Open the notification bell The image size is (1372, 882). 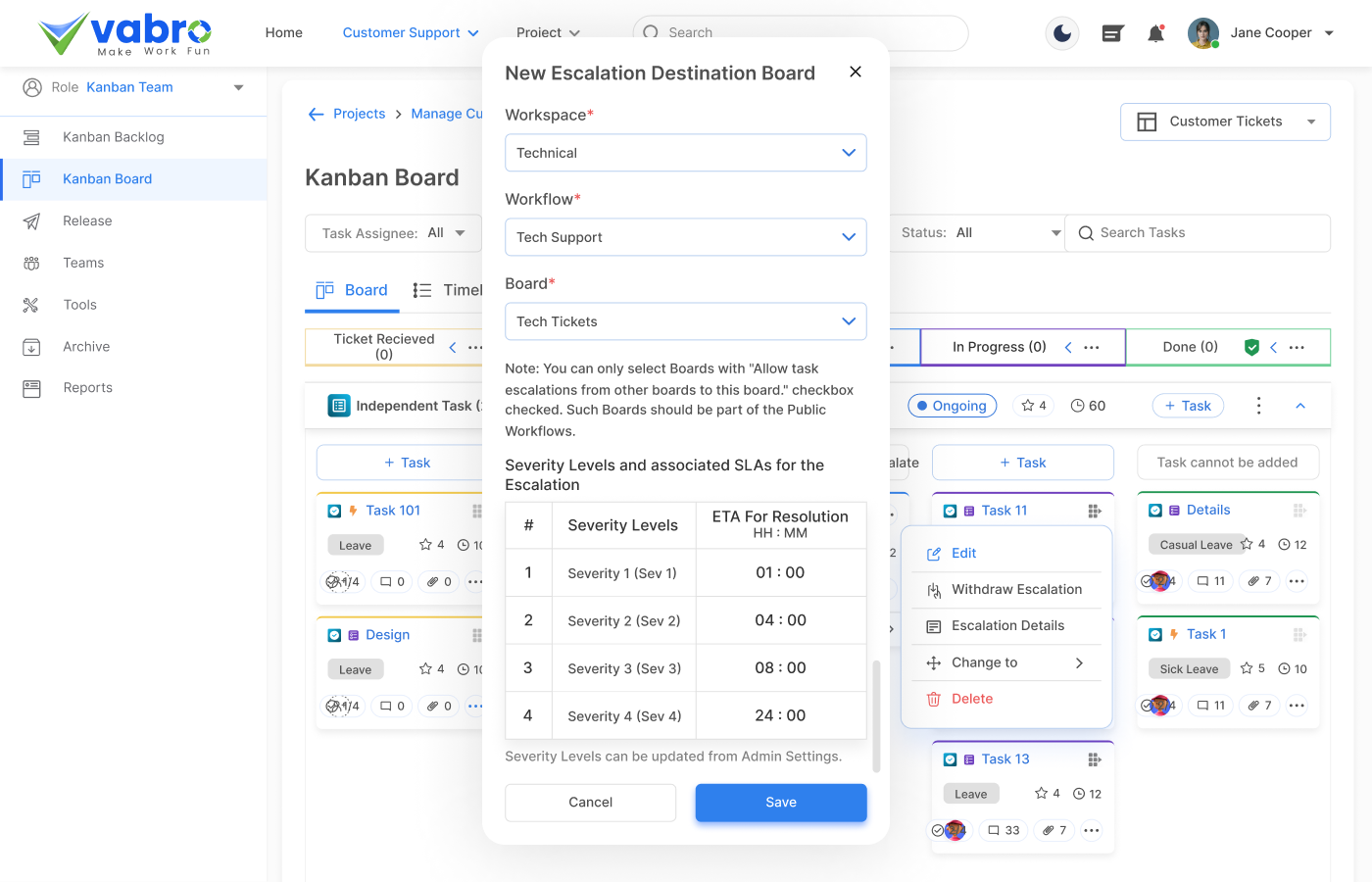pos(1155,32)
